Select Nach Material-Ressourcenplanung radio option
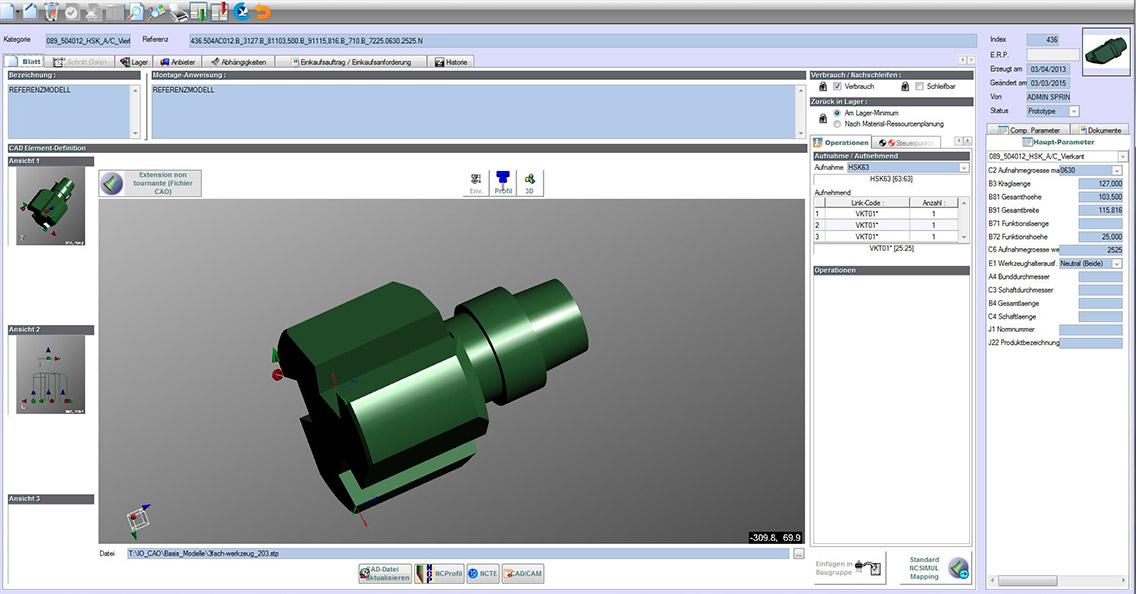1136x594 pixels. click(837, 124)
